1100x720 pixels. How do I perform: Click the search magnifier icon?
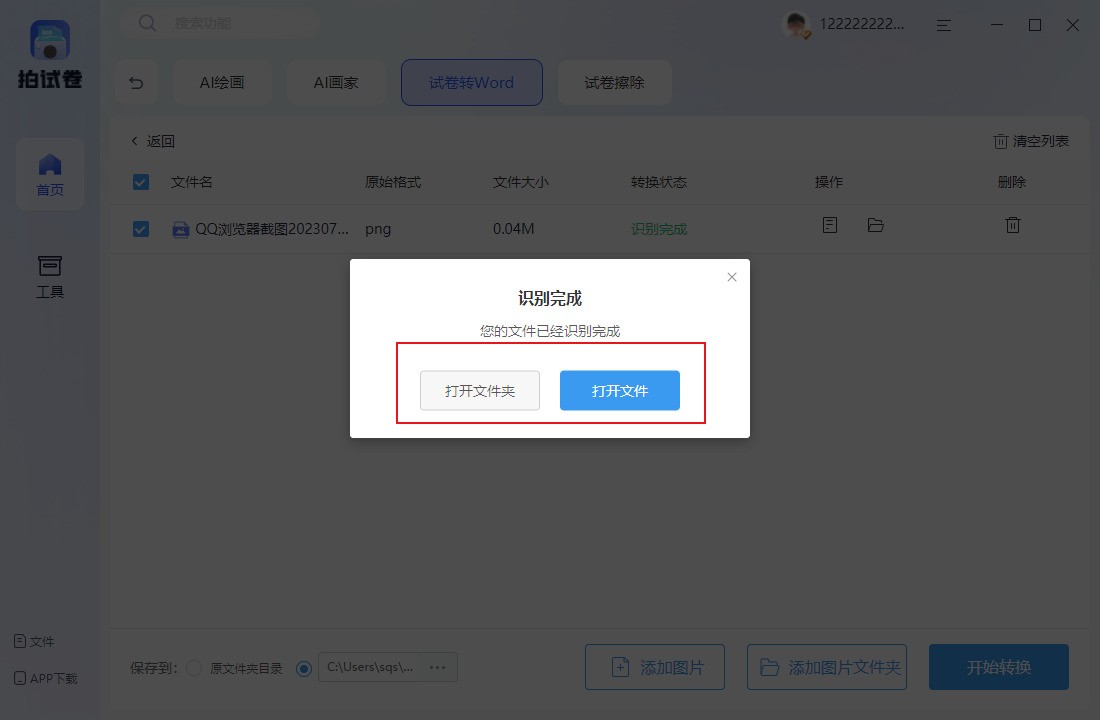[x=146, y=22]
